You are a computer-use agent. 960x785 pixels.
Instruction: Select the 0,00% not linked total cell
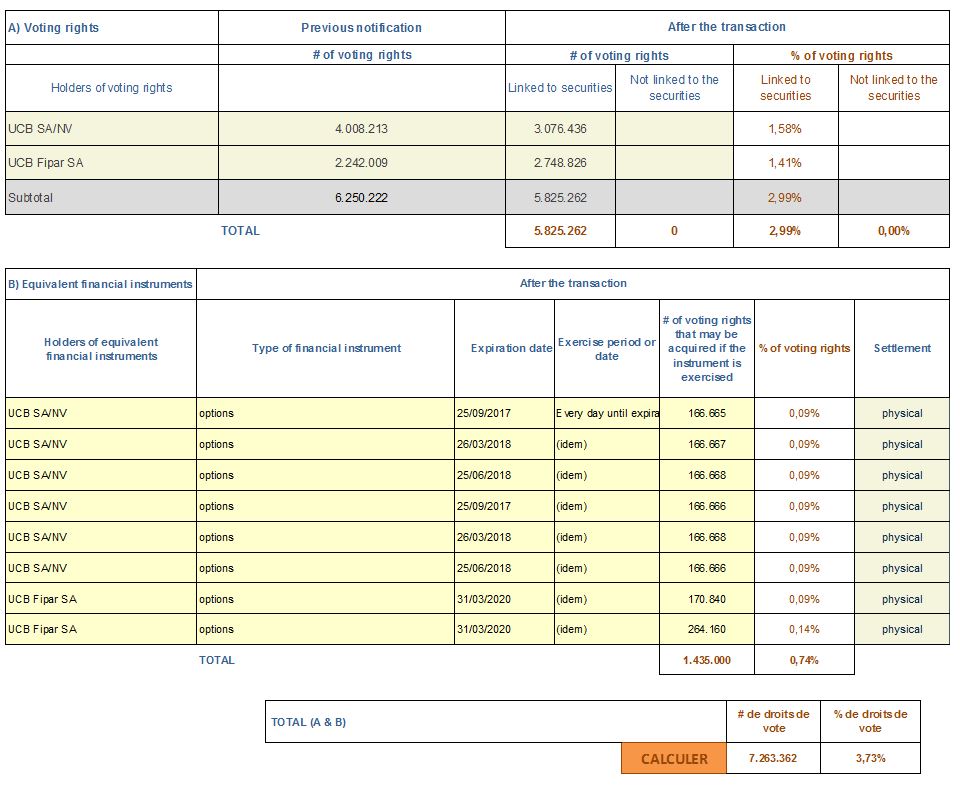[894, 231]
